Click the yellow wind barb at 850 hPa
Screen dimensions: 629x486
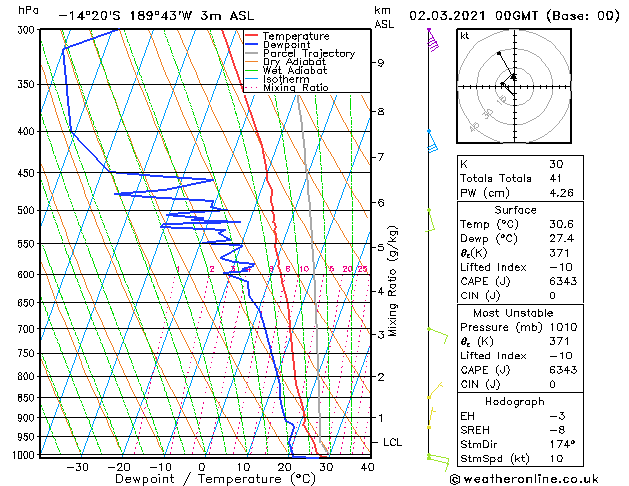[435, 391]
